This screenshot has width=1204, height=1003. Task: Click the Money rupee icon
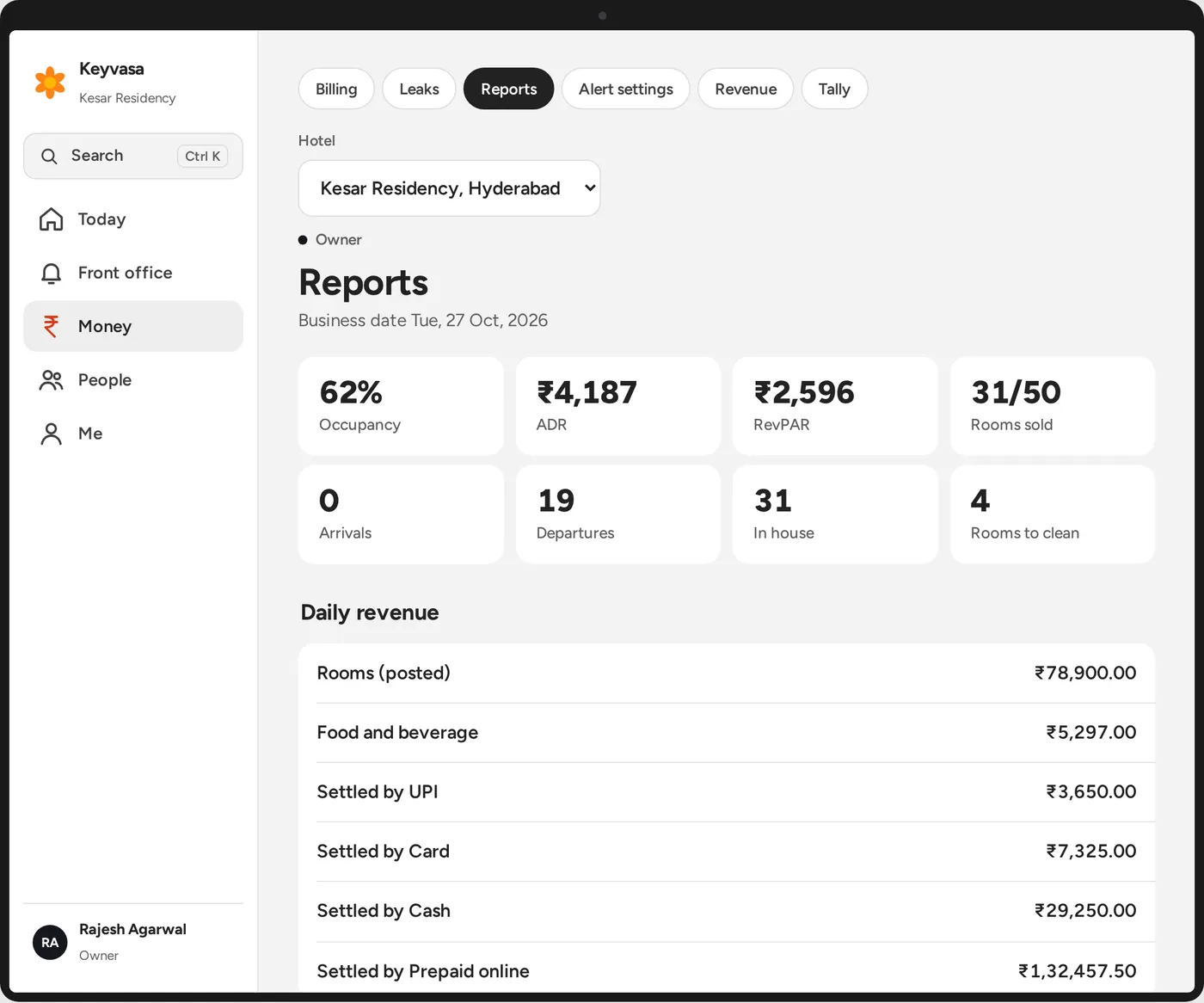[x=51, y=326]
